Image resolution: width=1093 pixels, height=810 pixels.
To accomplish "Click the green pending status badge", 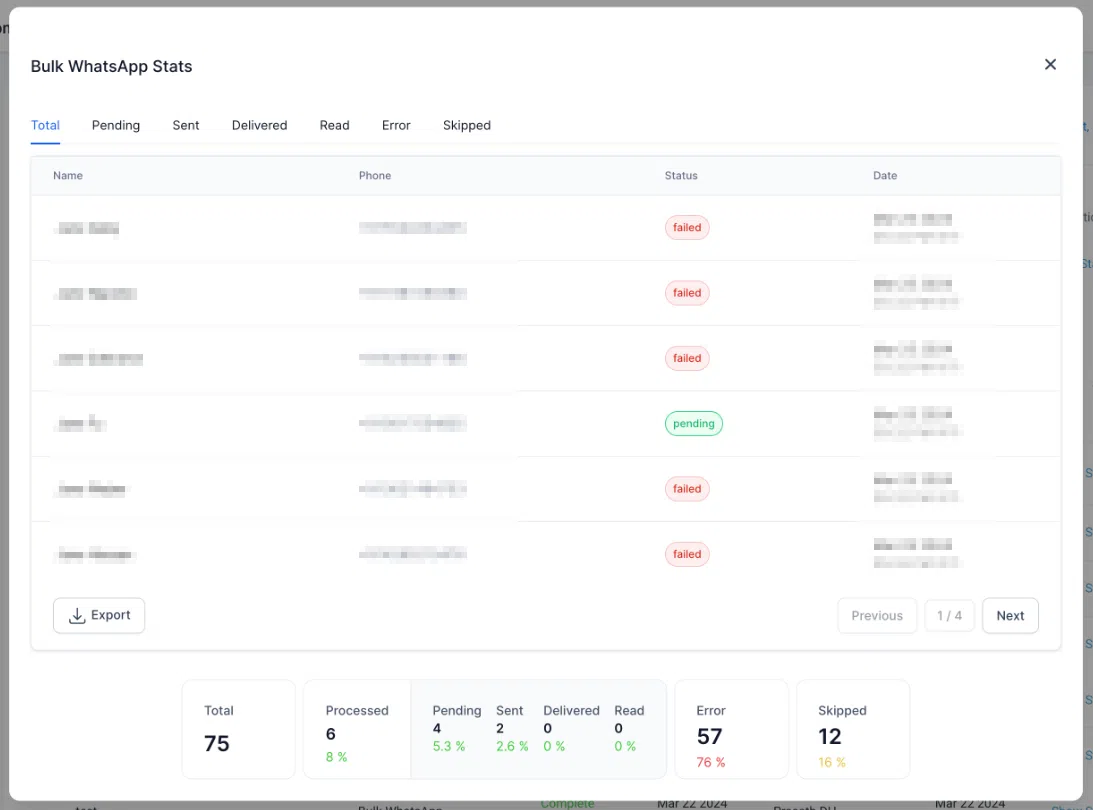I will [x=694, y=424].
